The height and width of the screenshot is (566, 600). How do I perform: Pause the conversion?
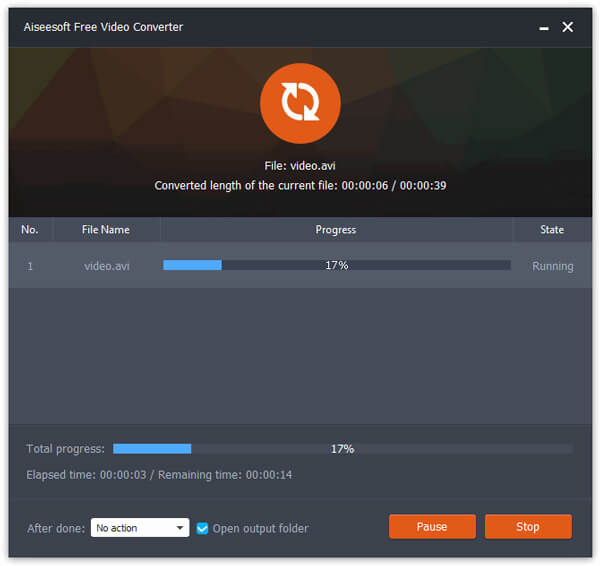[432, 527]
